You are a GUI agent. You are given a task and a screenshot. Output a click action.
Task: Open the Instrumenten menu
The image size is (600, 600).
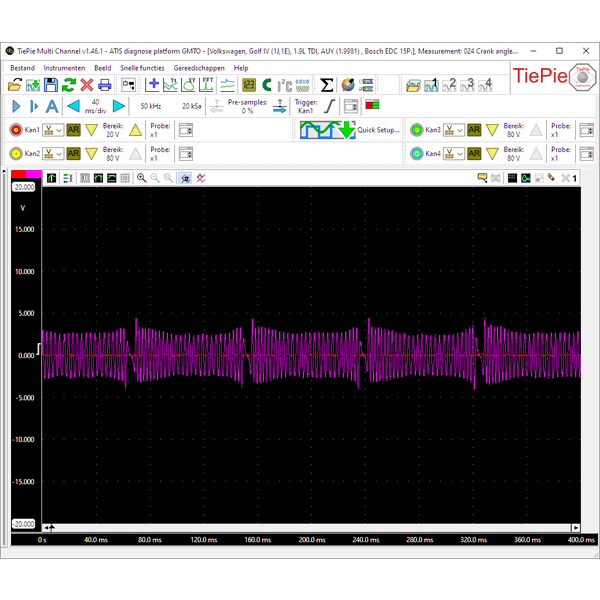click(64, 67)
